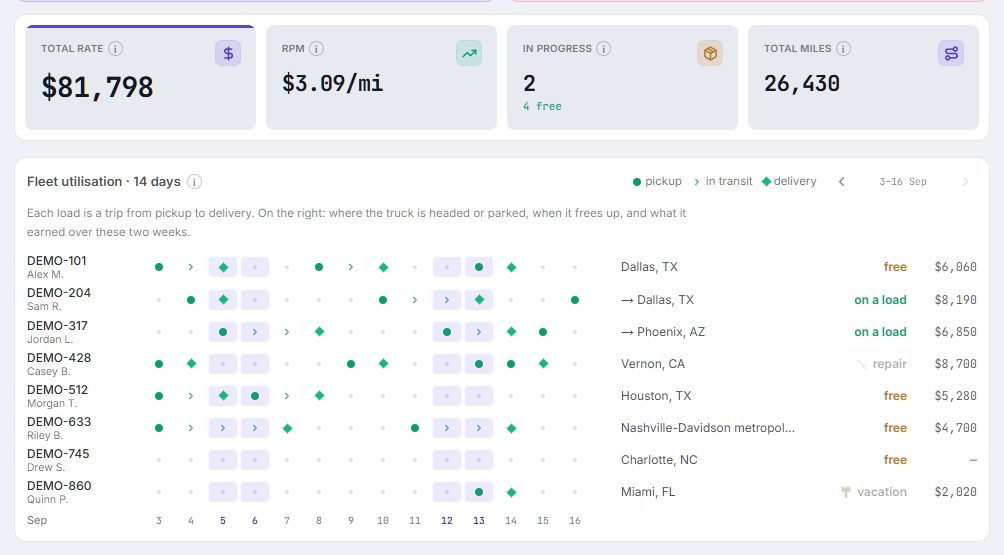Click the highlighted date 5 on timeline axis
Screen dimensions: 1004x555
point(223,520)
